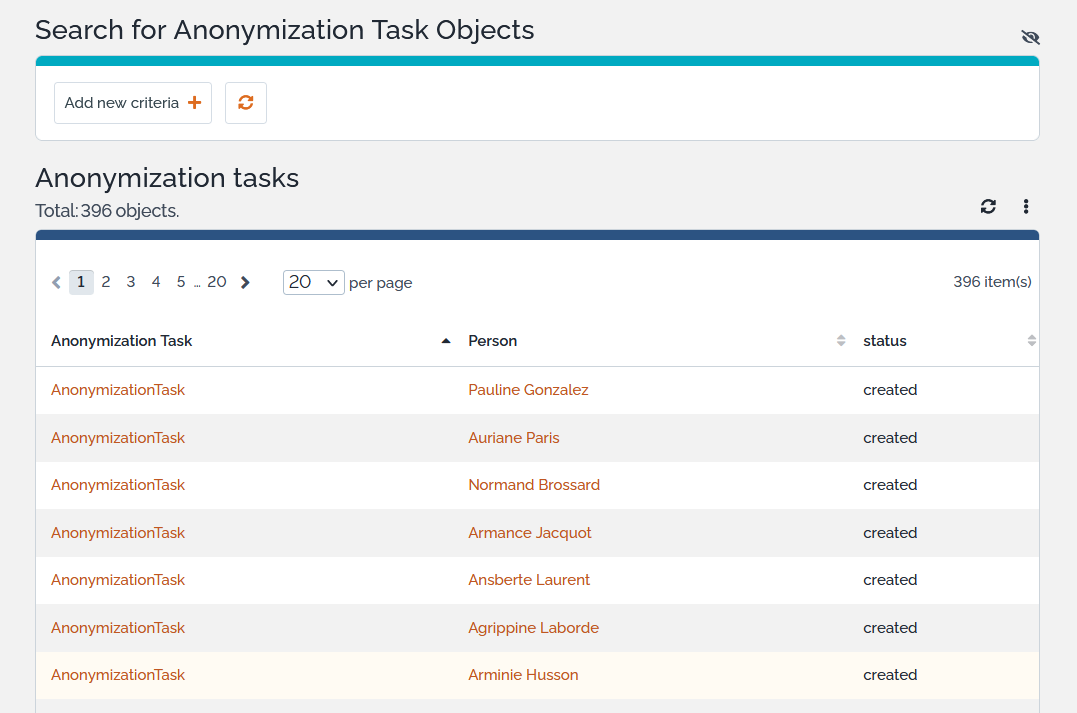Image resolution: width=1077 pixels, height=713 pixels.
Task: Click the Person column sort control
Action: [840, 340]
